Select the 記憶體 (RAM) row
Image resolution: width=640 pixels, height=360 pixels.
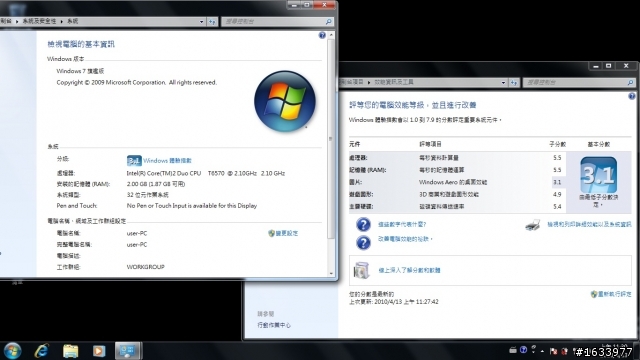457,170
